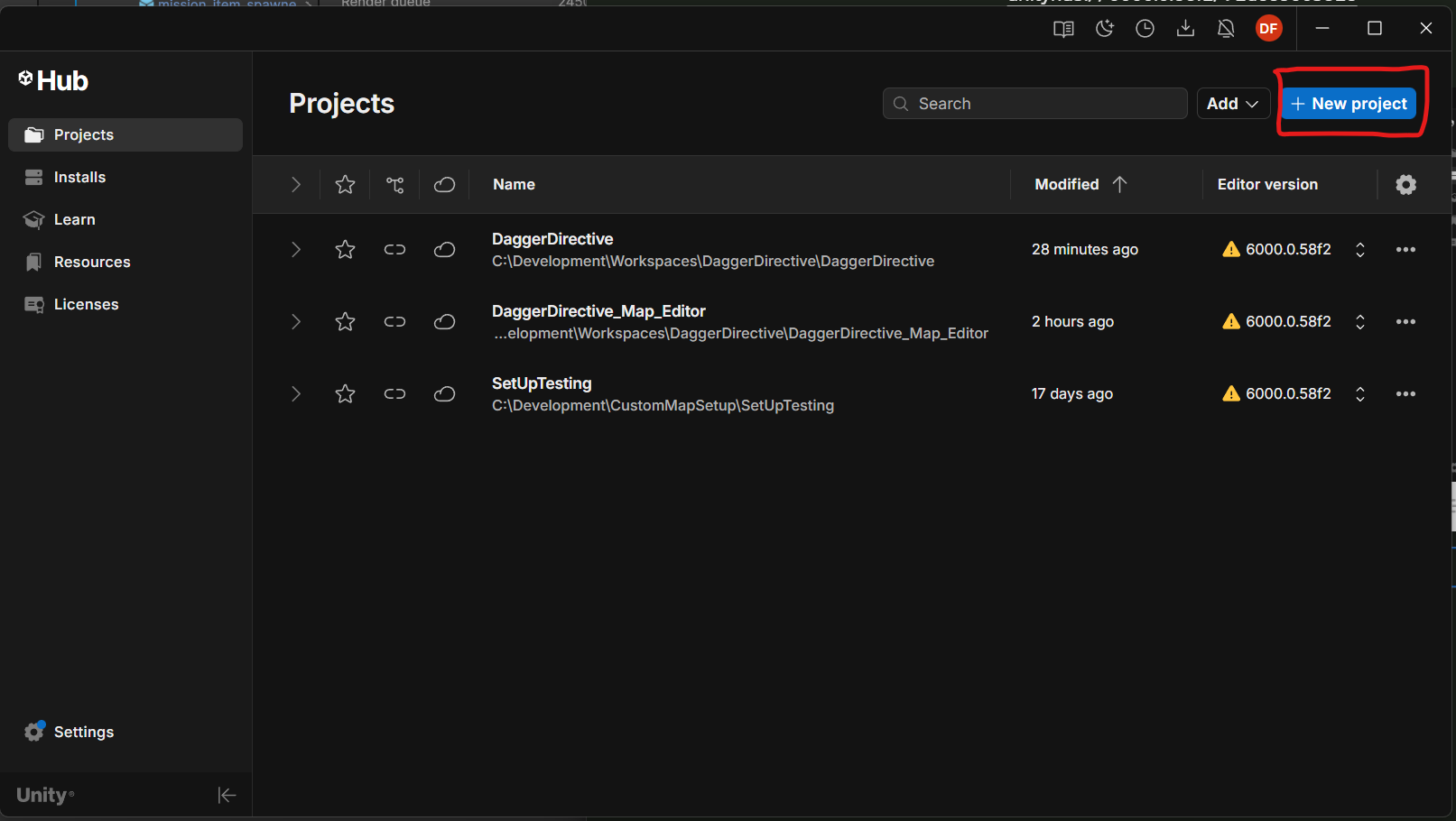Click the version control column header icon
This screenshot has width=1456, height=821.
394,184
